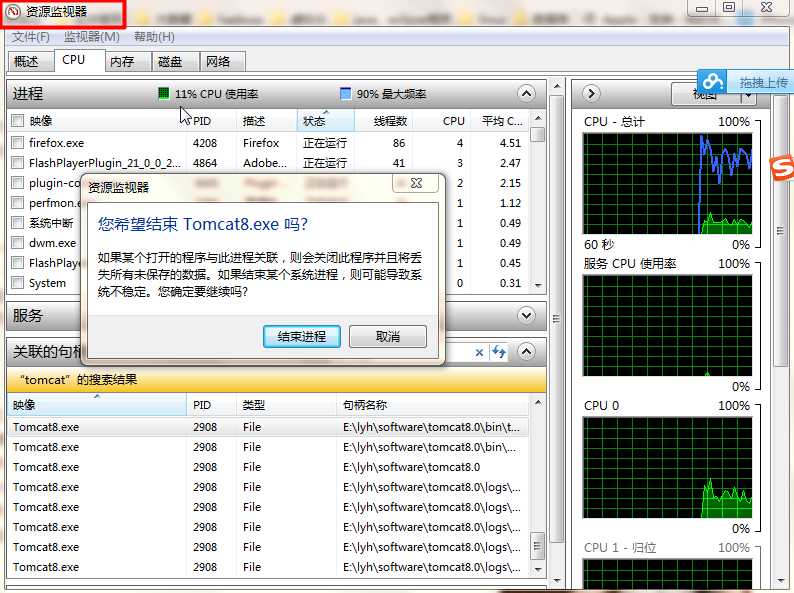Viewport: 794px width, 593px height.
Task: Click the CPU 0 usage graph
Action: (667, 467)
